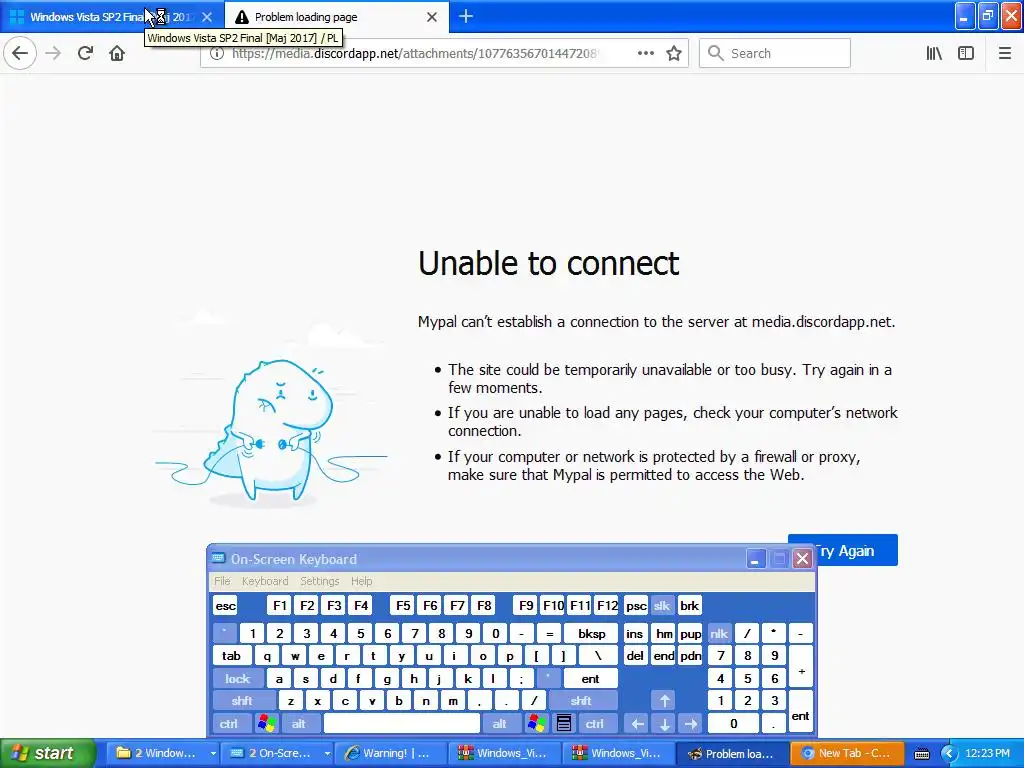Click the 12:23 PM taskbar clock
This screenshot has width=1024, height=768.
(987, 753)
